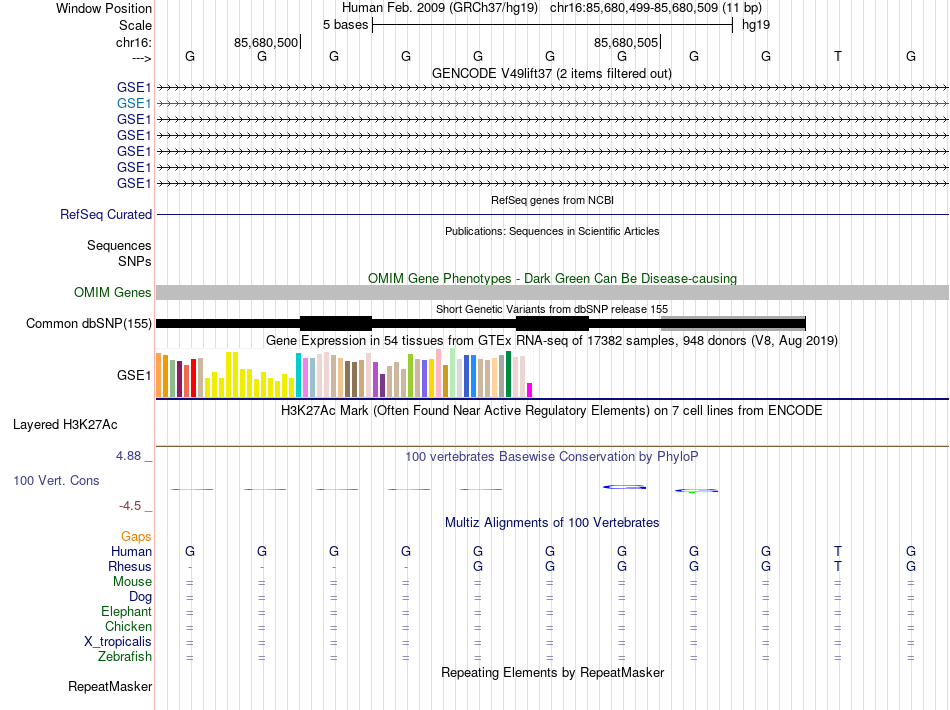The image size is (950, 710).
Task: Click the RepeatMasker track label
Action: pos(110,686)
